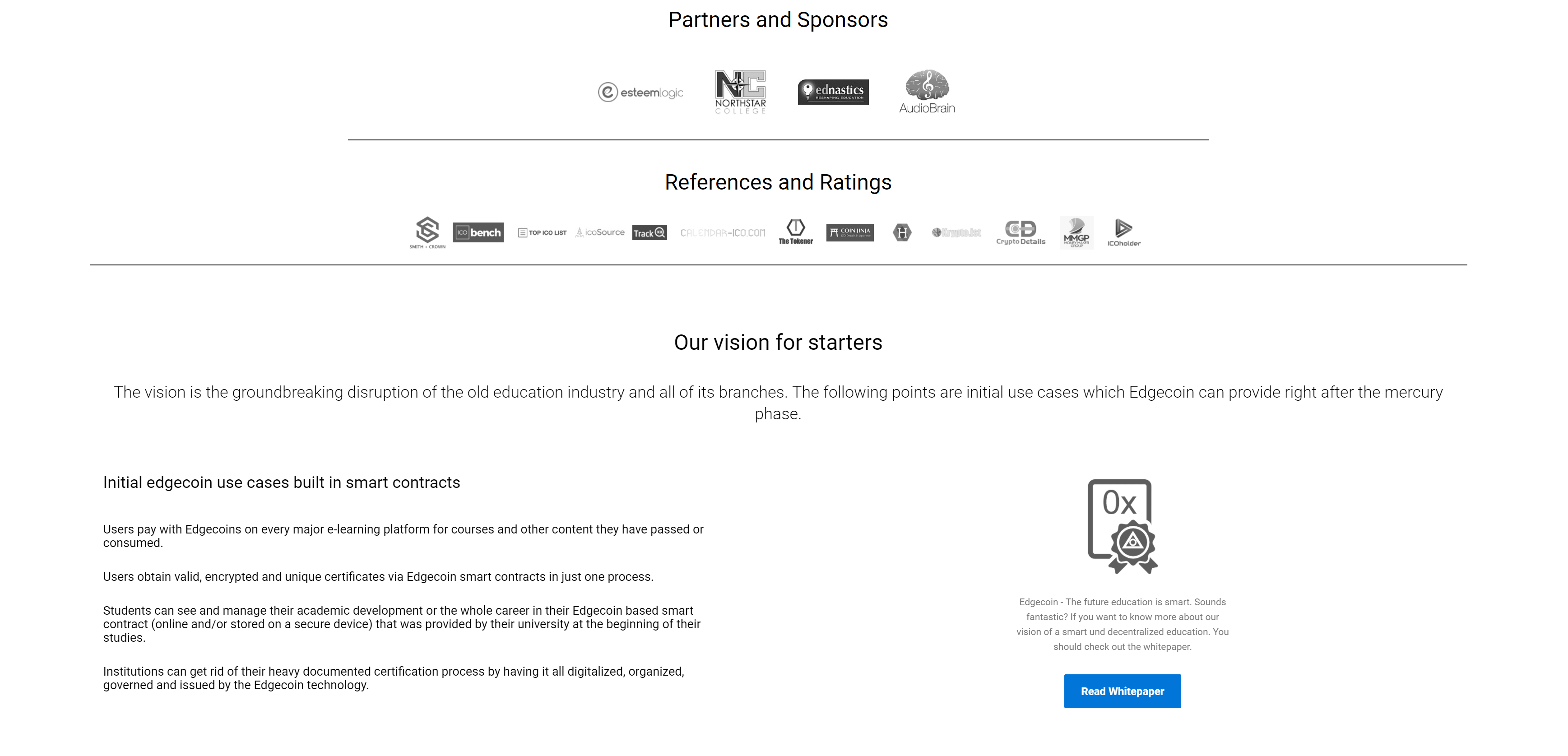The image size is (1568, 756).
Task: Click the Krypto.ist reference logo
Action: pos(956,232)
